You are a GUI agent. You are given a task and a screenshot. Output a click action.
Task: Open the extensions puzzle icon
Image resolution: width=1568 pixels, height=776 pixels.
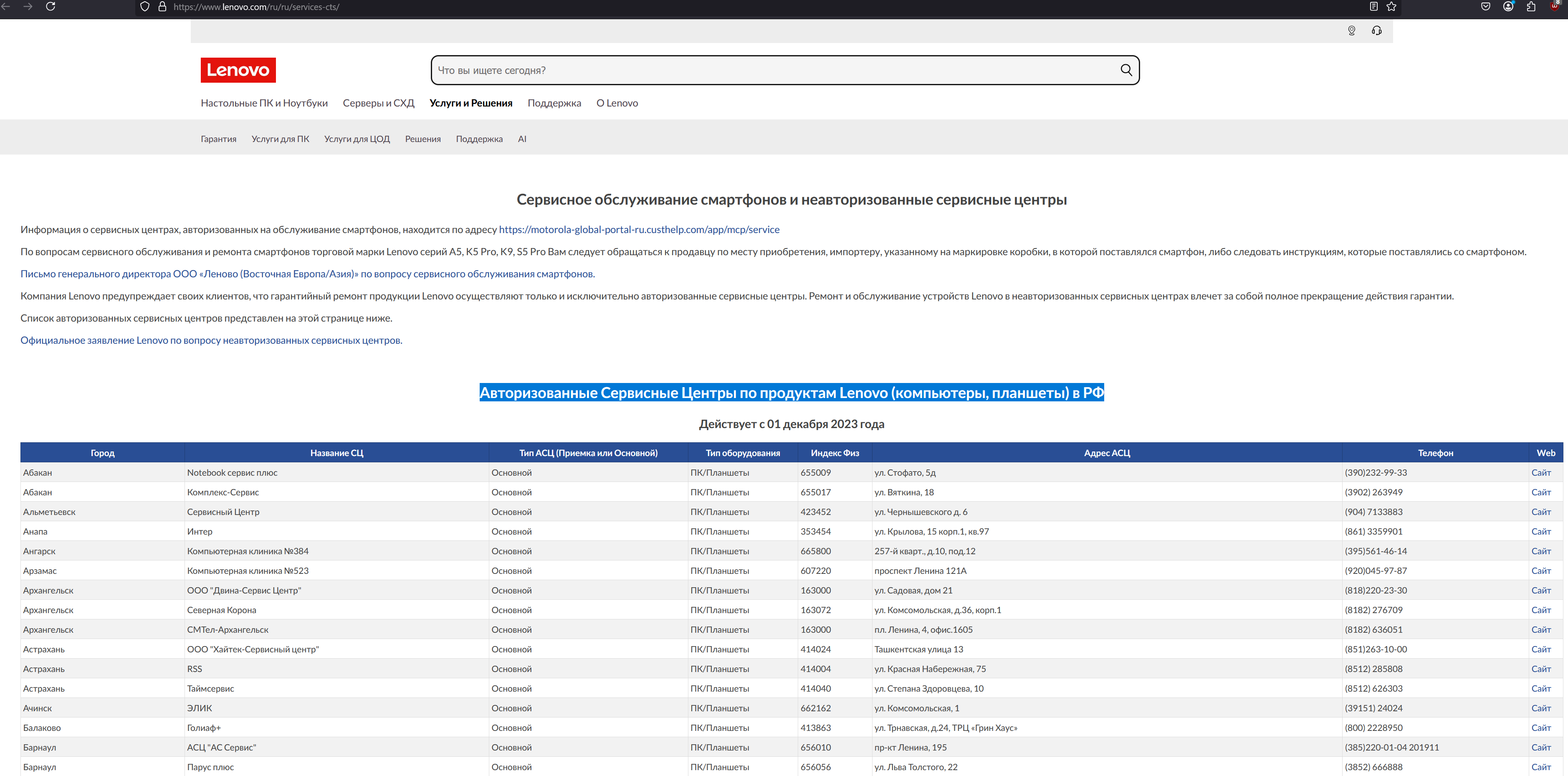pos(1531,7)
